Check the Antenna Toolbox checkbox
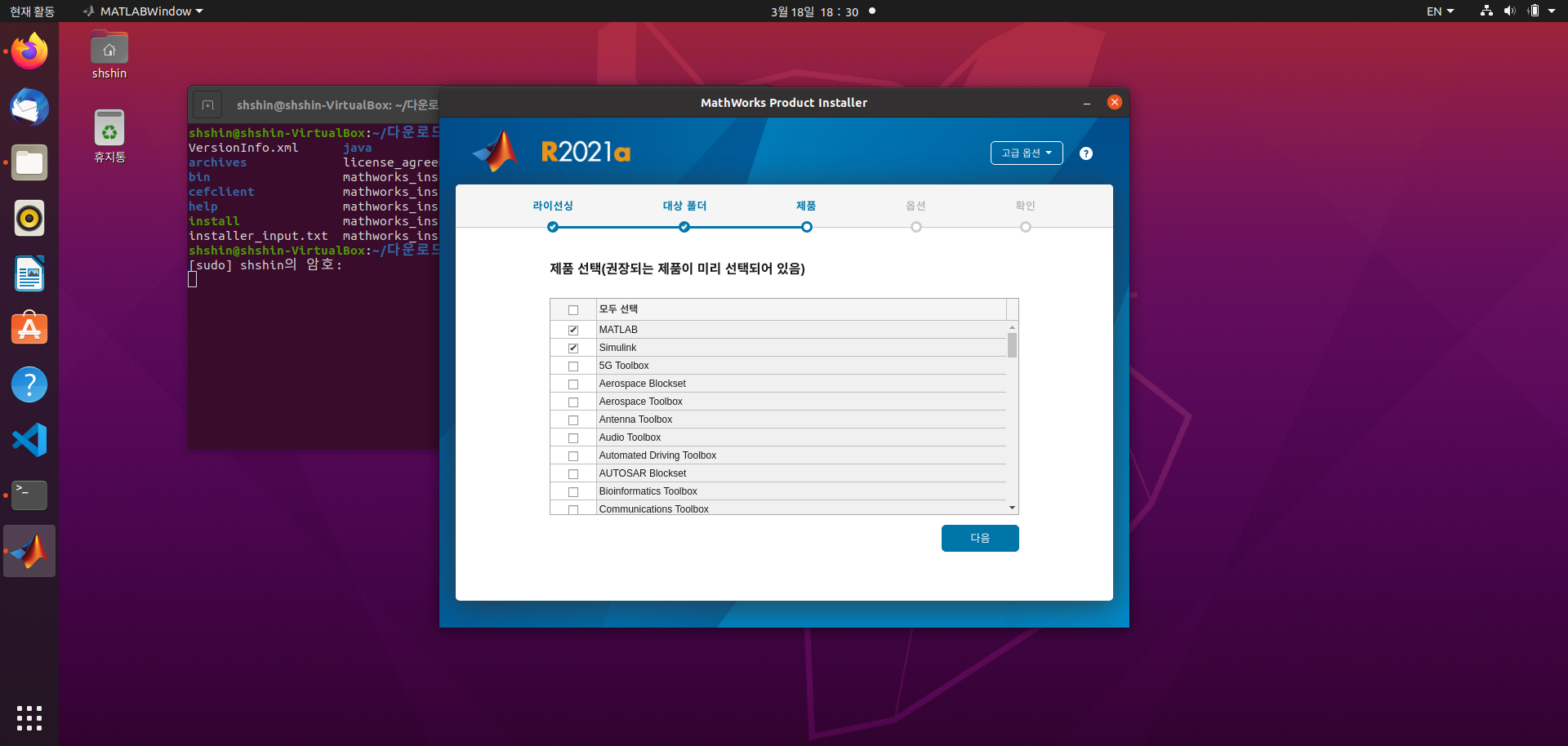This screenshot has height=746, width=1568. (x=573, y=420)
